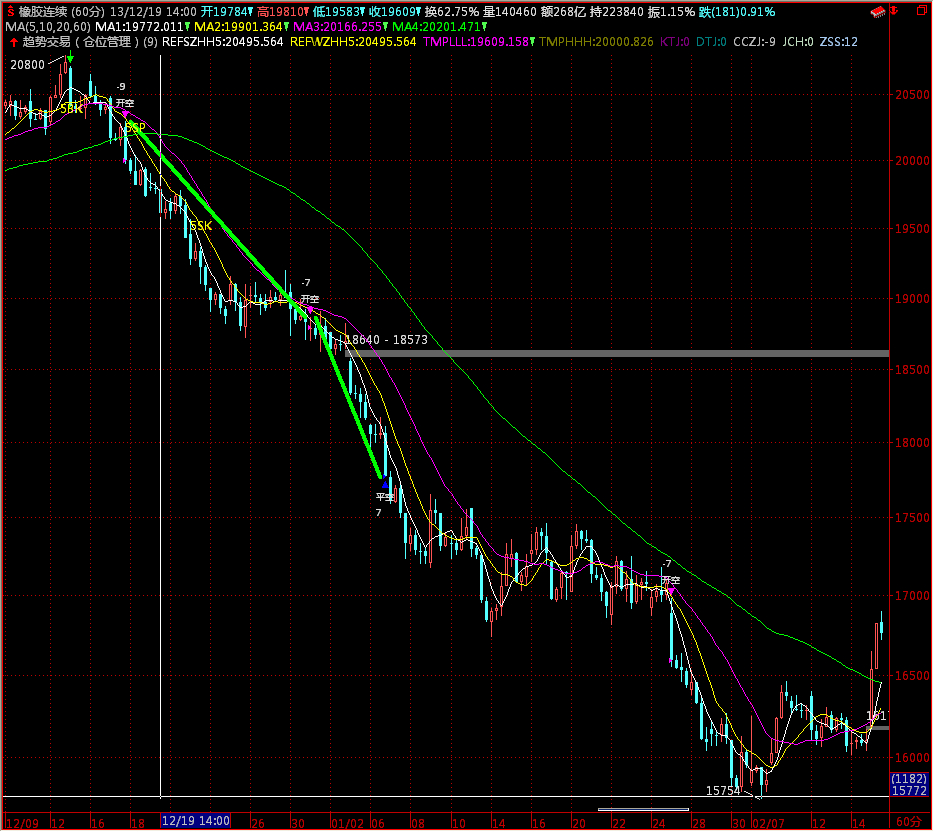Viewport: 934px width, 832px height.
Task: Click the left red icon in top-right corner
Action: (878, 12)
